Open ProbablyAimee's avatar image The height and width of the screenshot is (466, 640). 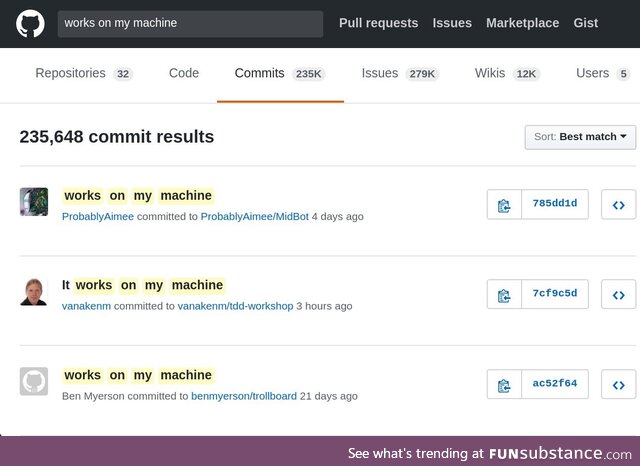pos(34,202)
